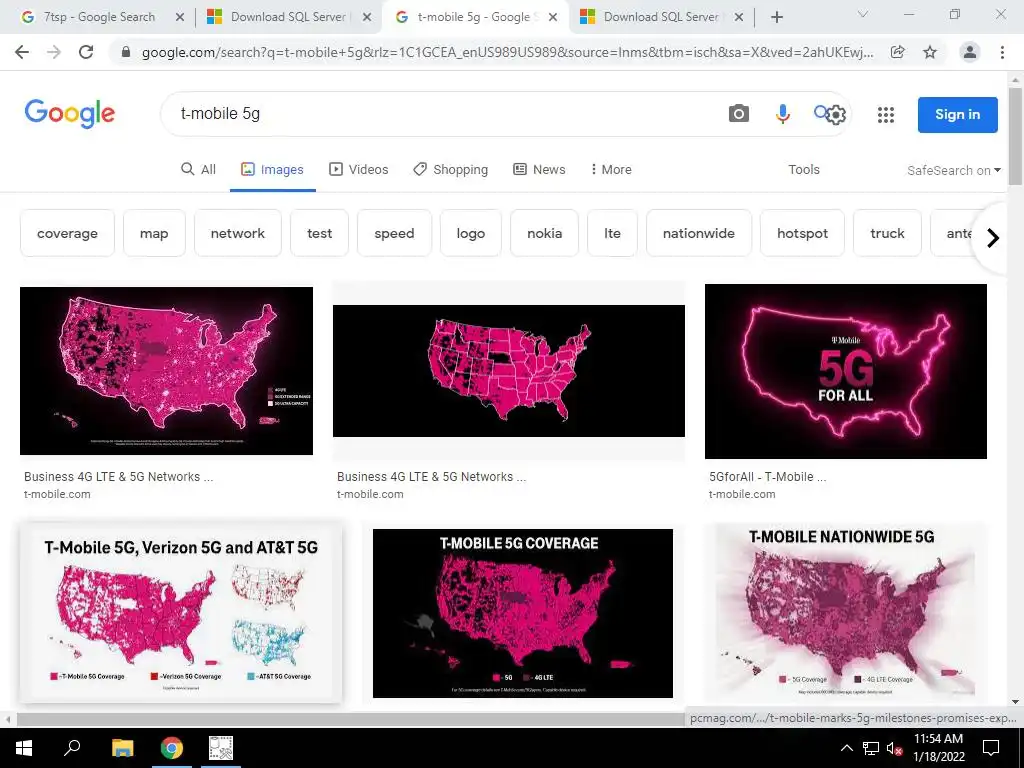Viewport: 1024px width, 768px height.
Task: Filter images by truck chip
Action: 888,233
